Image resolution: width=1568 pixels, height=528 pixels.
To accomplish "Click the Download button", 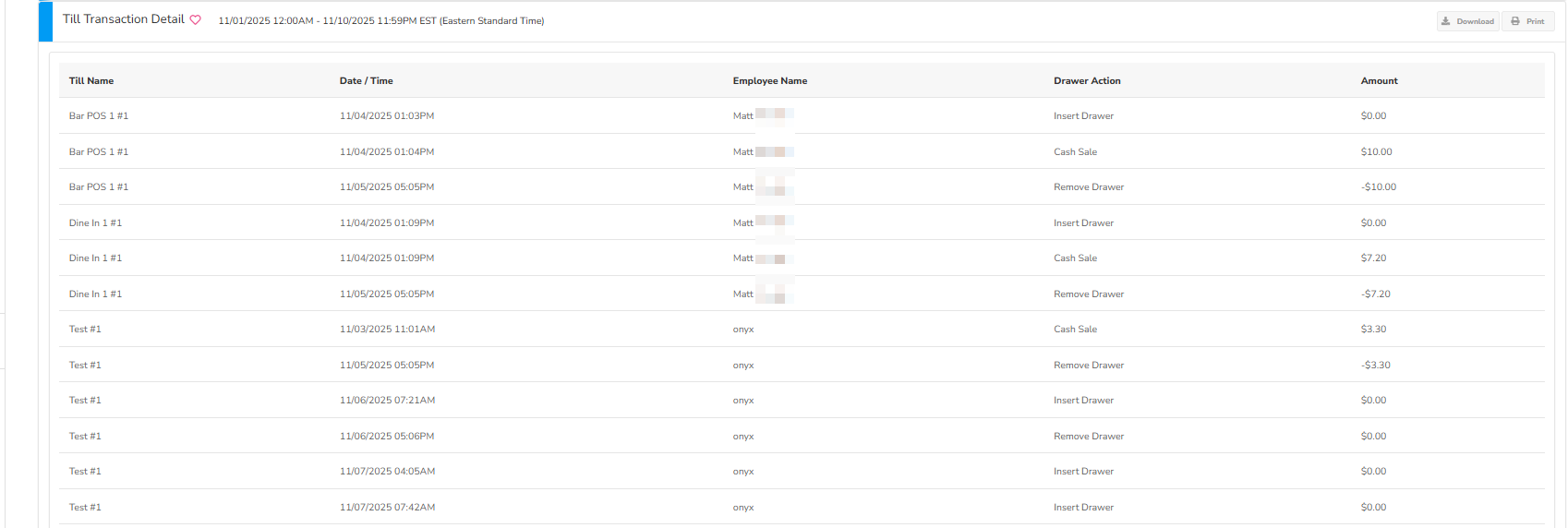I will [x=1467, y=21].
